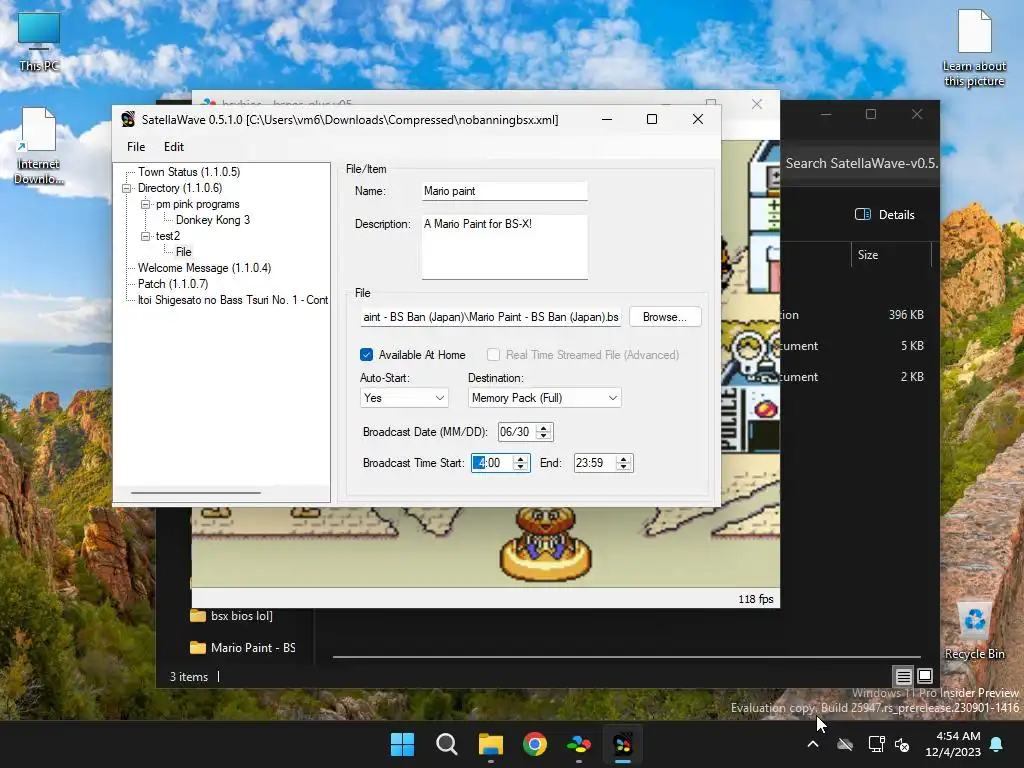
Task: Select the Mario Paint - BS folder in Explorer
Action: pyautogui.click(x=242, y=648)
